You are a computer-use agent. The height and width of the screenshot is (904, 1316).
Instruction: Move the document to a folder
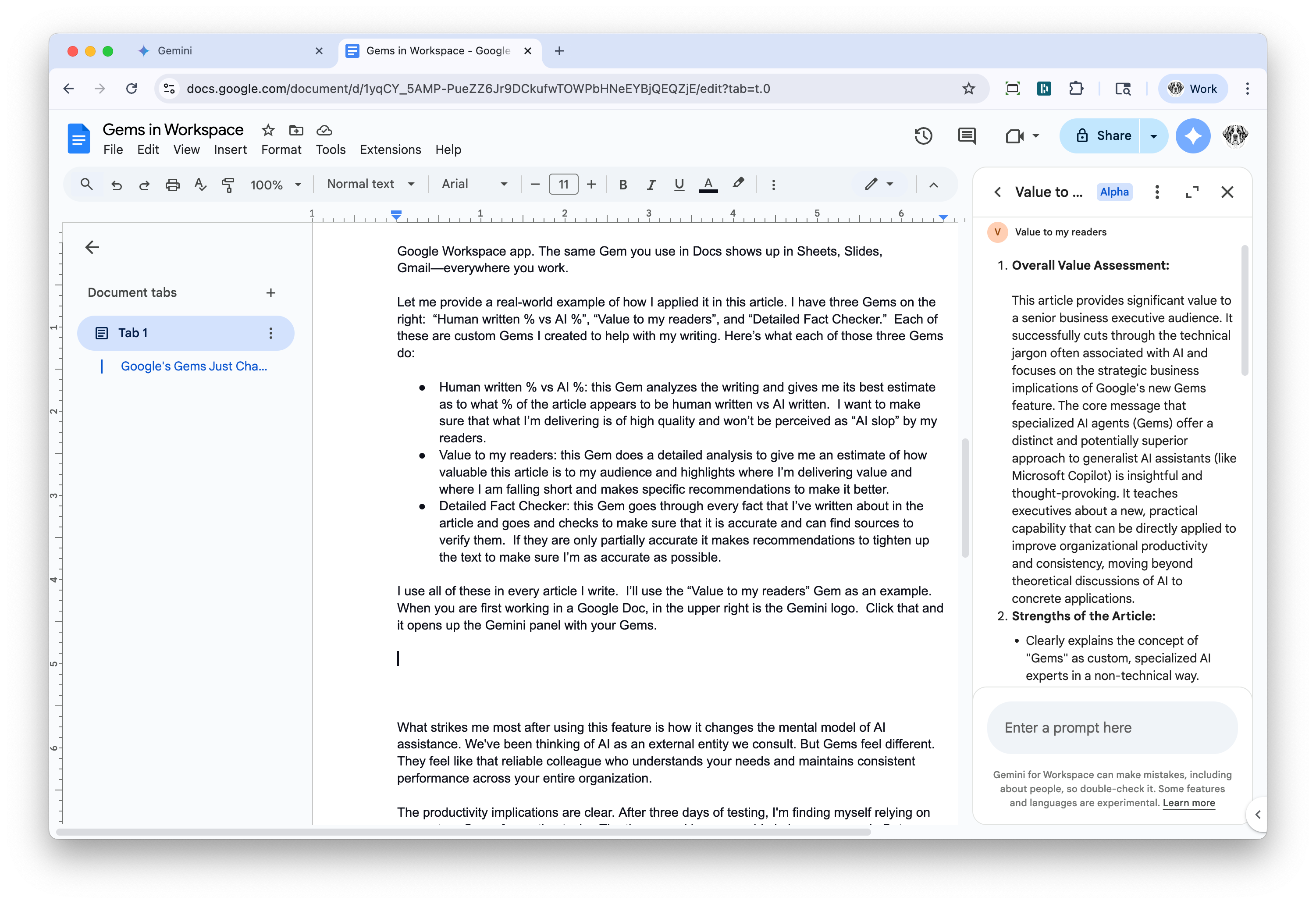(x=296, y=130)
